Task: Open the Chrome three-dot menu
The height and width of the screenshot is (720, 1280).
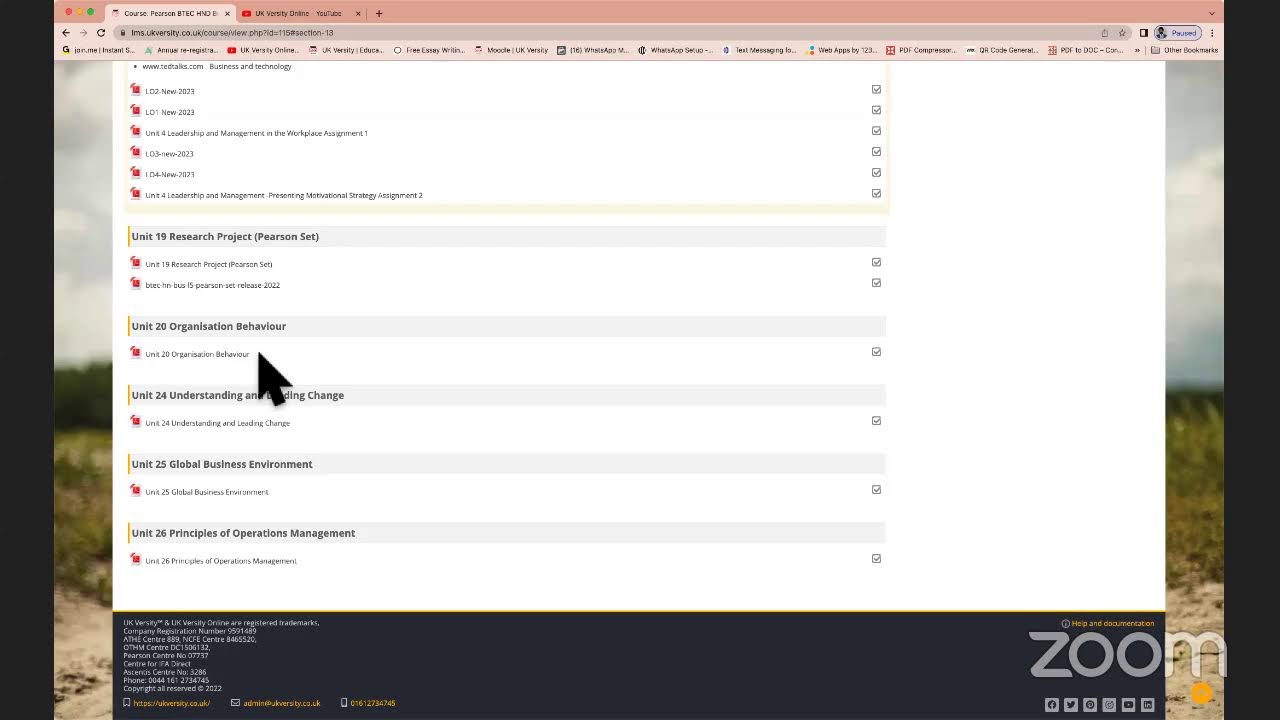Action: click(x=1212, y=32)
